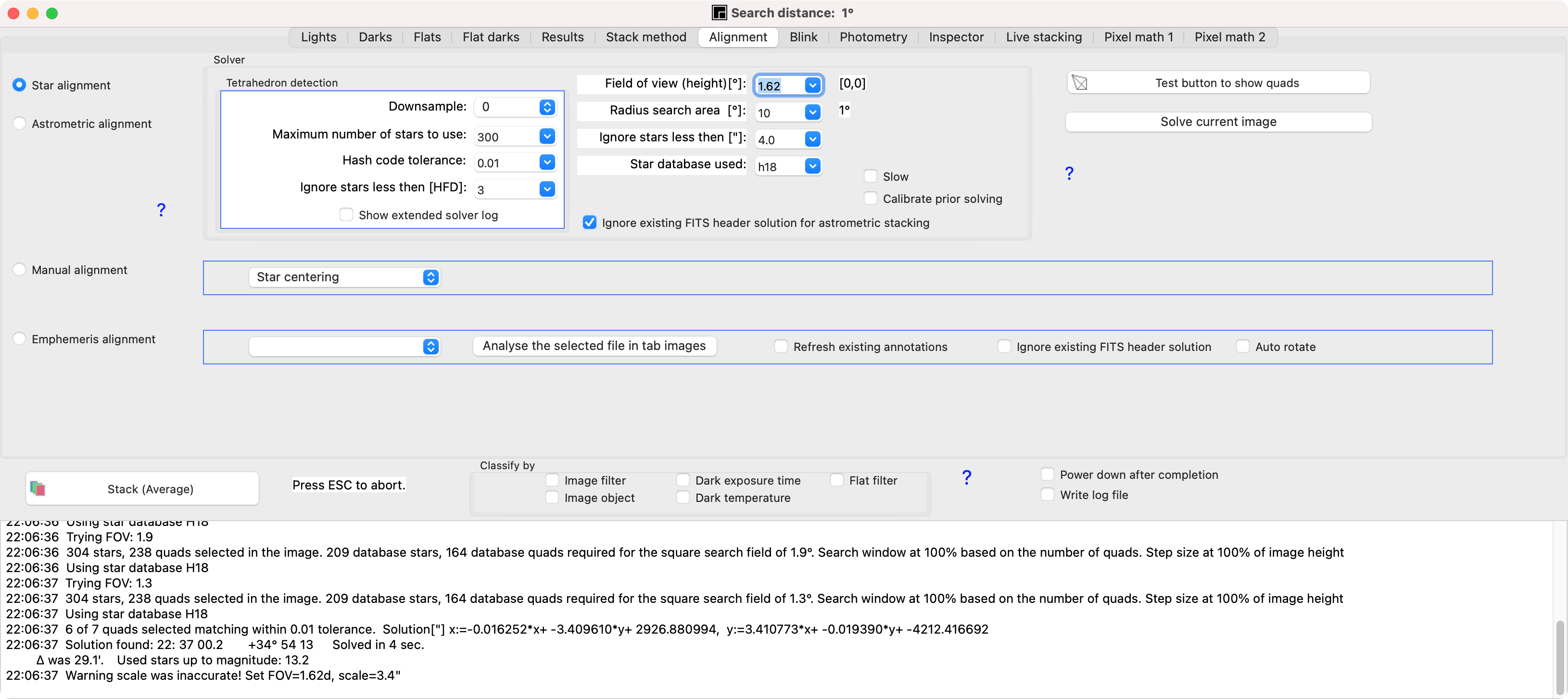Click the quads icon on Test button
The image size is (1568, 699).
pyautogui.click(x=1080, y=83)
